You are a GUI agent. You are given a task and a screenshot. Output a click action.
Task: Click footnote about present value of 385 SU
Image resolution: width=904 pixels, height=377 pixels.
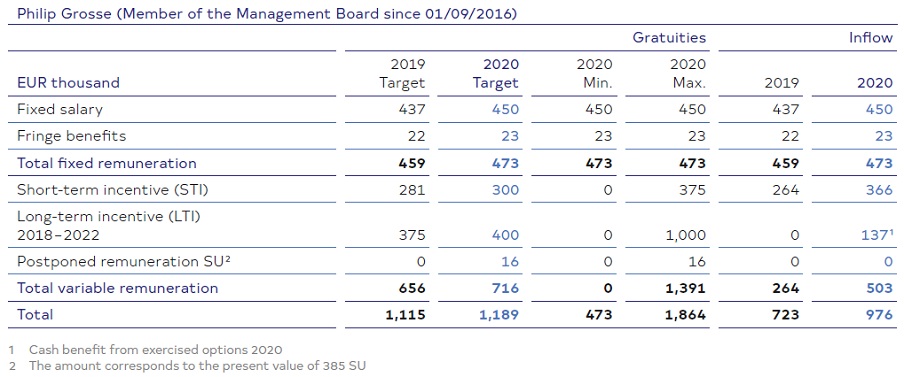point(187,365)
